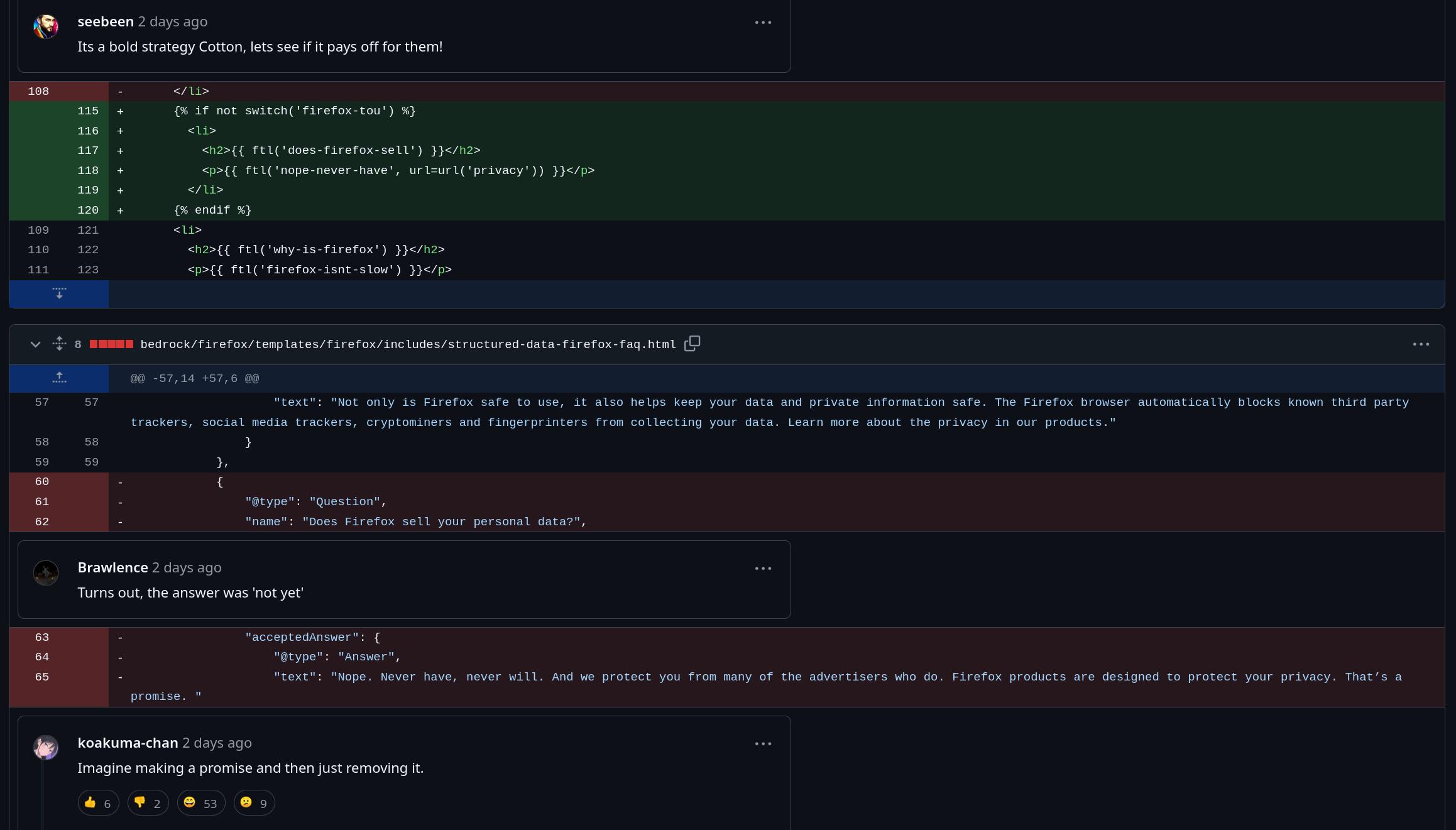Click deleted line number 108
This screenshot has height=830, width=1456.
pyautogui.click(x=38, y=92)
